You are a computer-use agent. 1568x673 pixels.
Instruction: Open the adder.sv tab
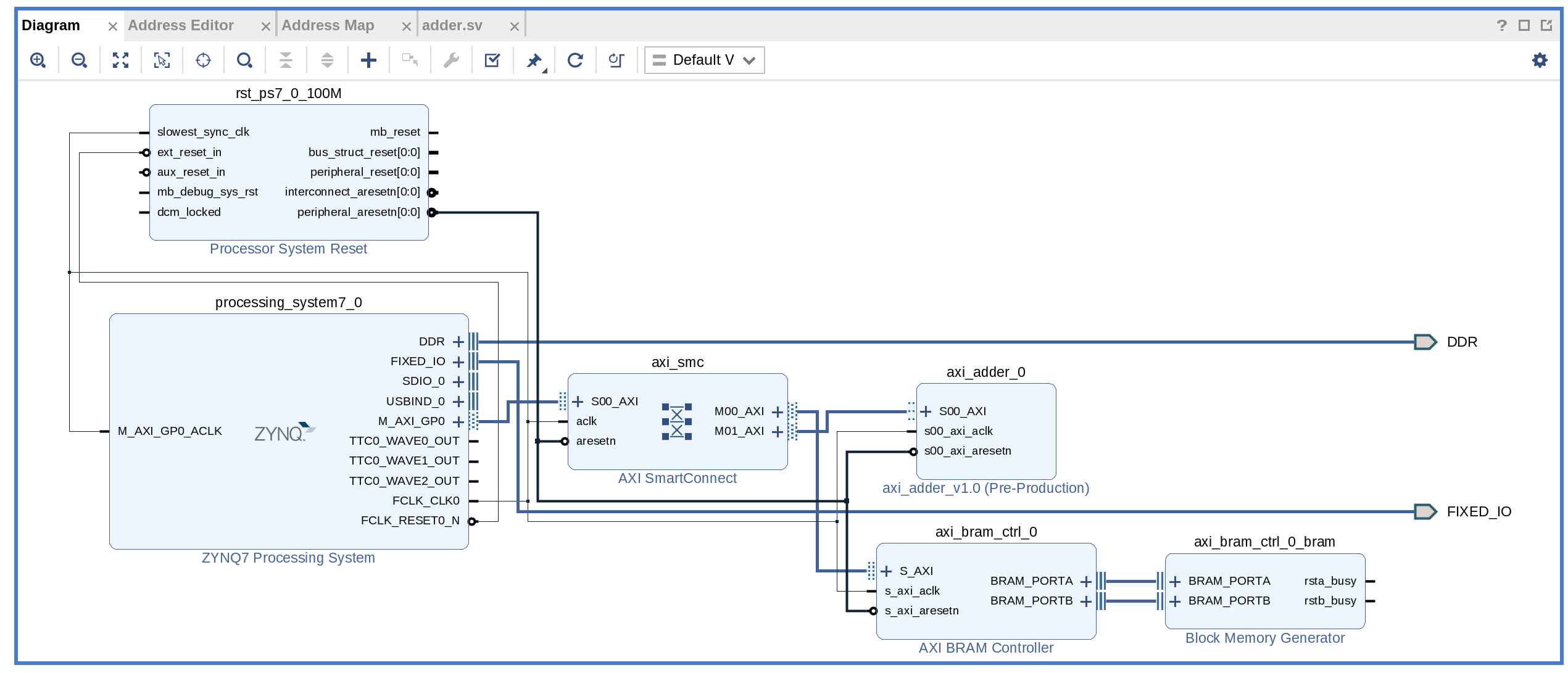[x=454, y=25]
